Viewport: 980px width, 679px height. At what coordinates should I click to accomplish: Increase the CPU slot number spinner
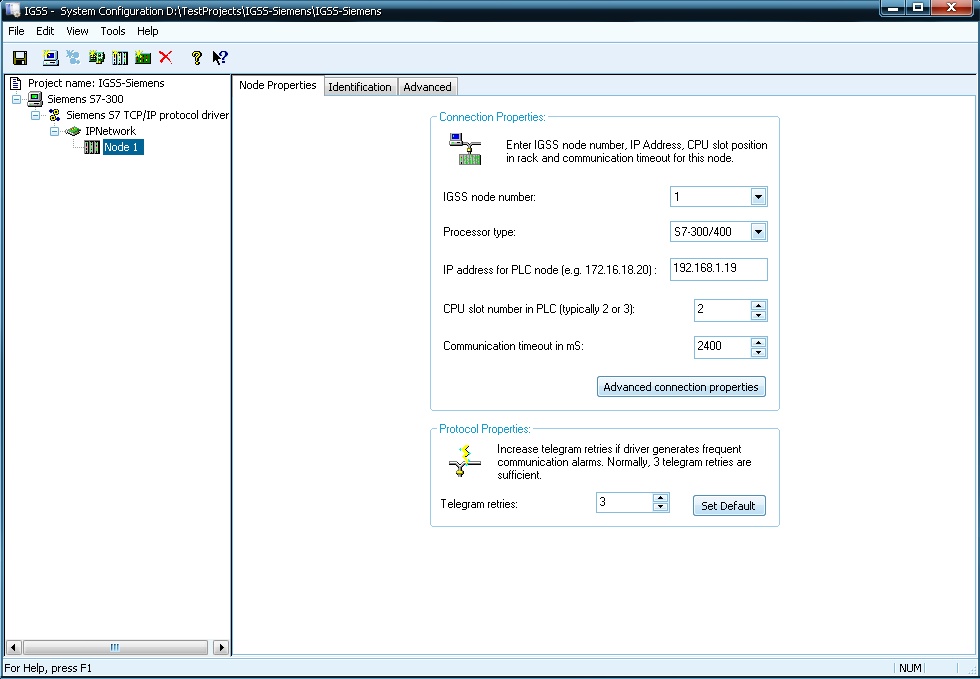click(758, 305)
